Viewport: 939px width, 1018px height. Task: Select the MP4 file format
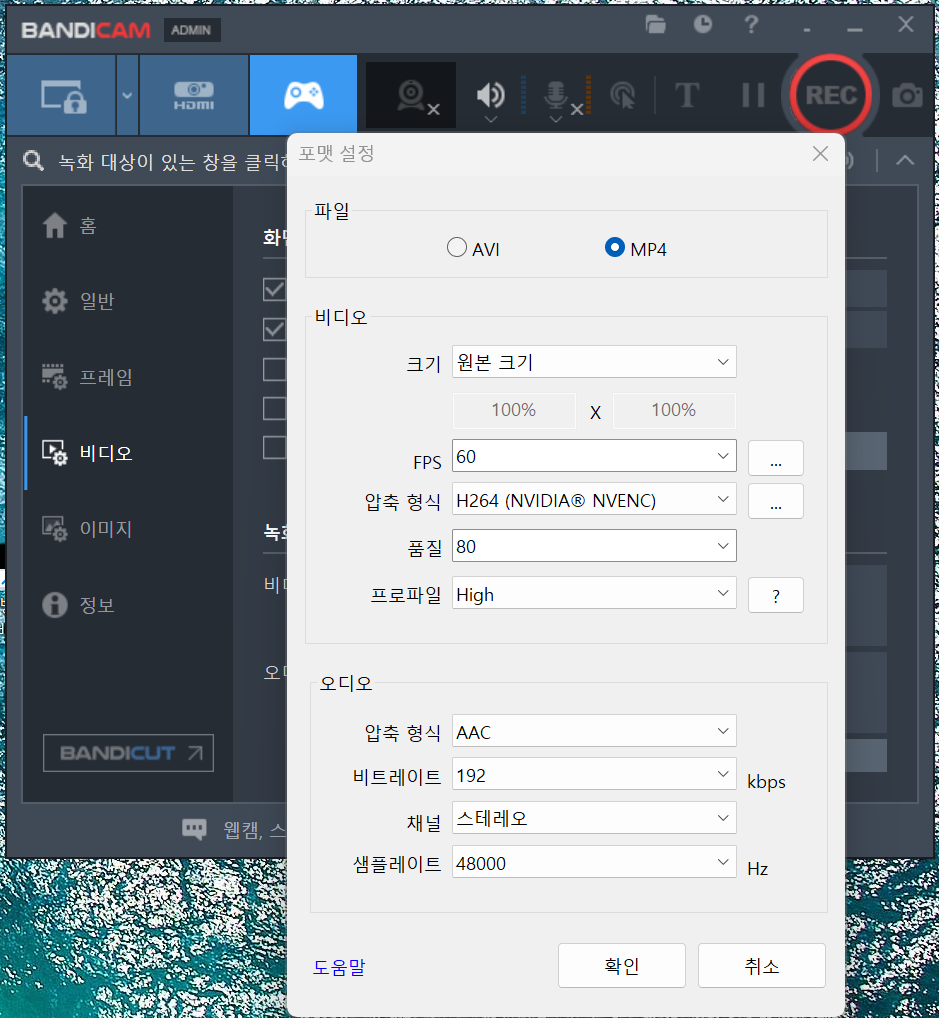pos(614,247)
